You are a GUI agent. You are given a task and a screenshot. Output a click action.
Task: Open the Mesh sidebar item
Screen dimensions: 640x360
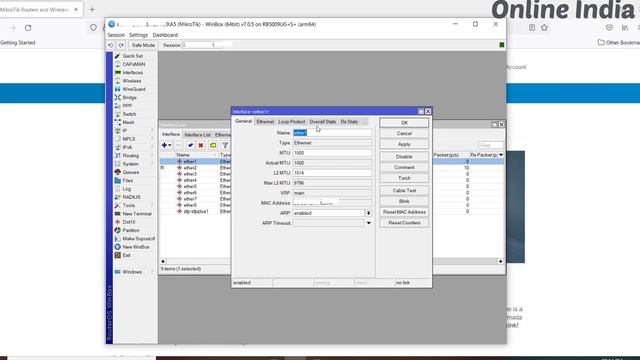point(128,122)
